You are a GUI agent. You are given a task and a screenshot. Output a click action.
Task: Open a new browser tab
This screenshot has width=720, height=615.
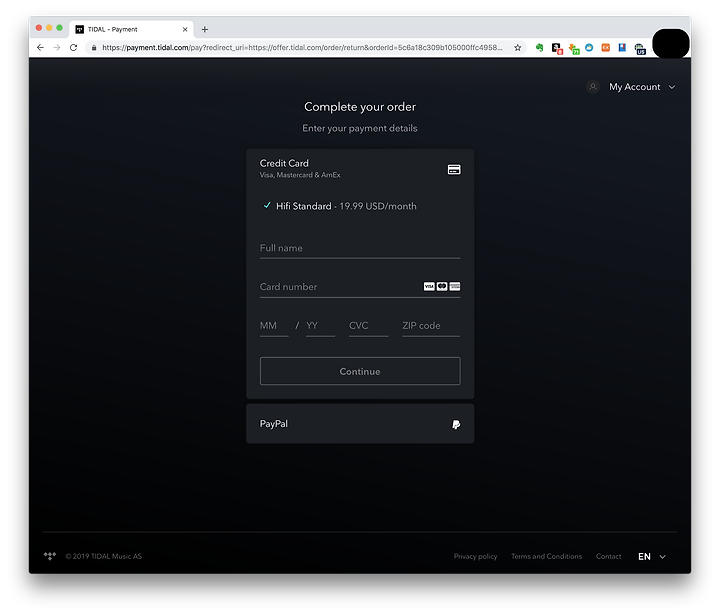205,29
